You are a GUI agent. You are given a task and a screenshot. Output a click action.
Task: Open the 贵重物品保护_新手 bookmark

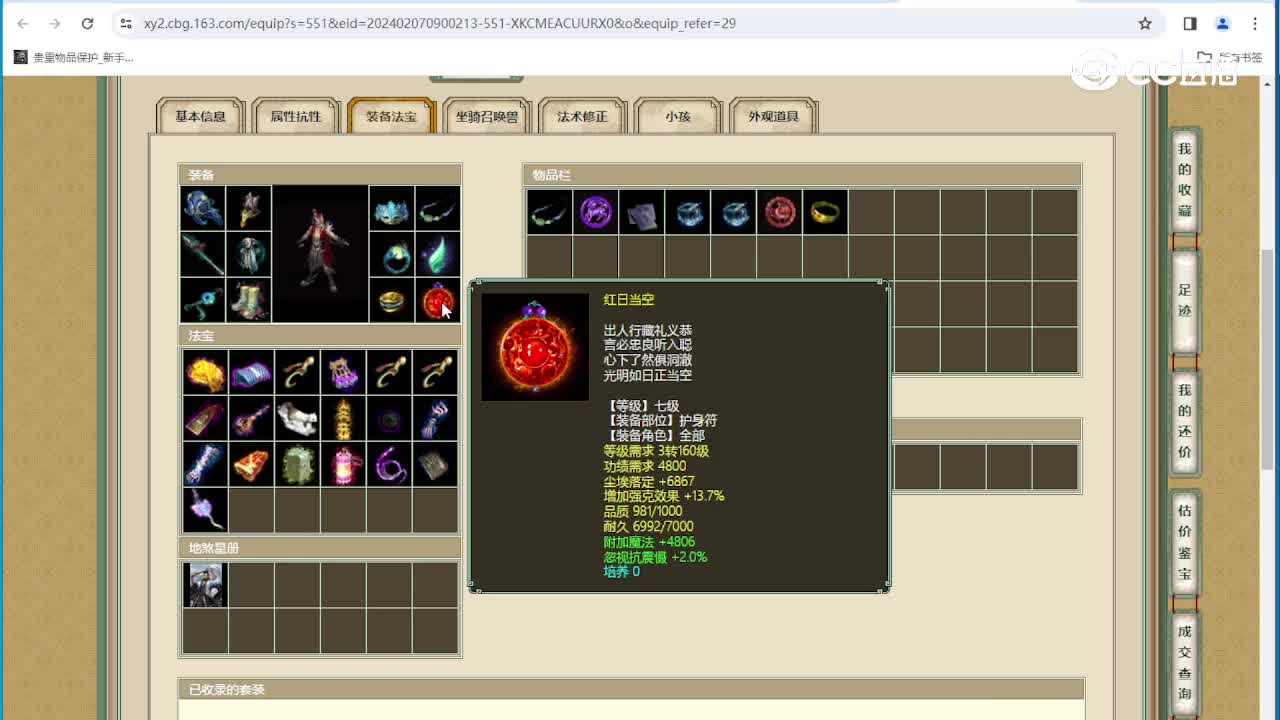coord(74,57)
